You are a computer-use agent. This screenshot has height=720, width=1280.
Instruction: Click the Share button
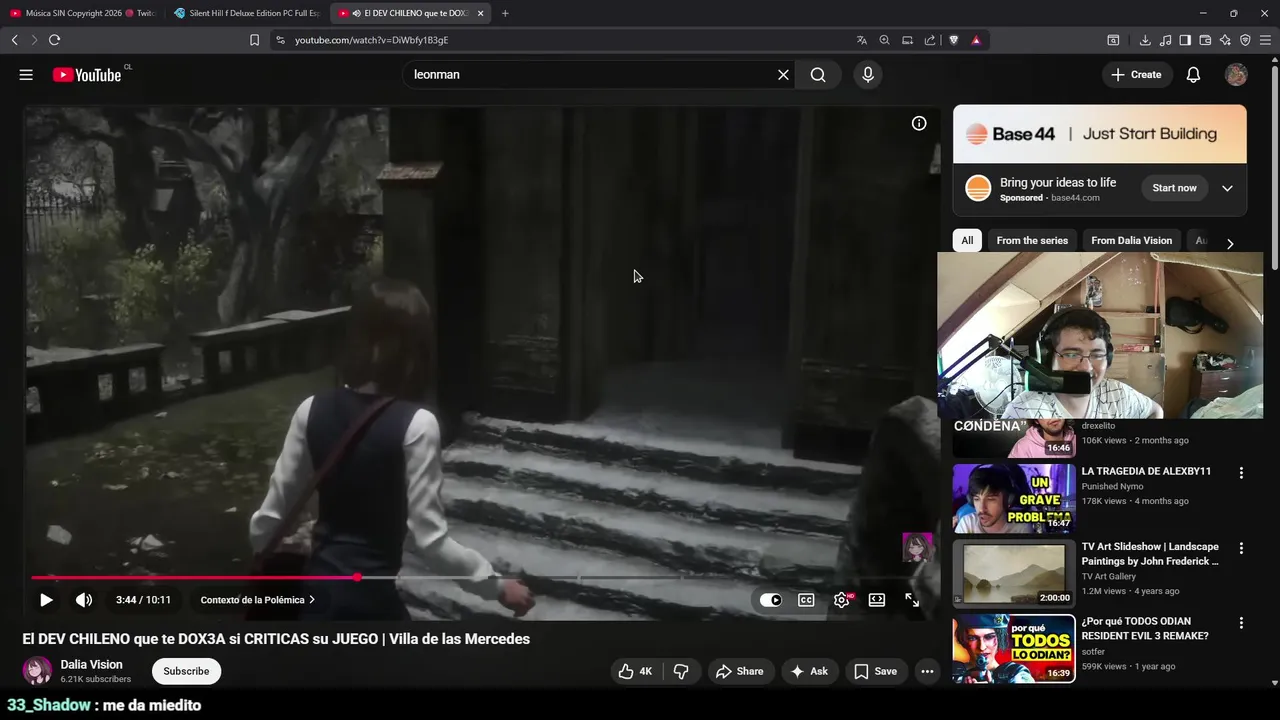[x=739, y=671]
